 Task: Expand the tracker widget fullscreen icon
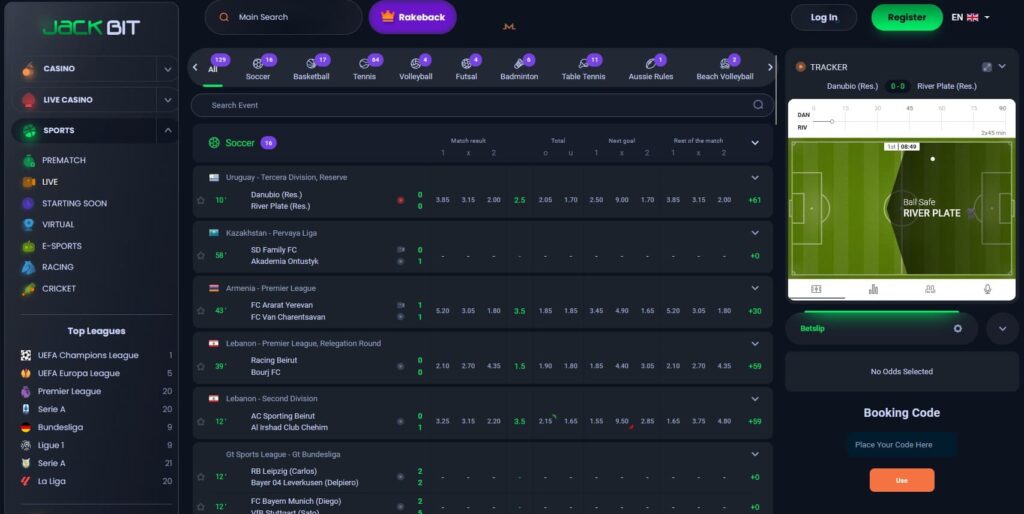987,67
